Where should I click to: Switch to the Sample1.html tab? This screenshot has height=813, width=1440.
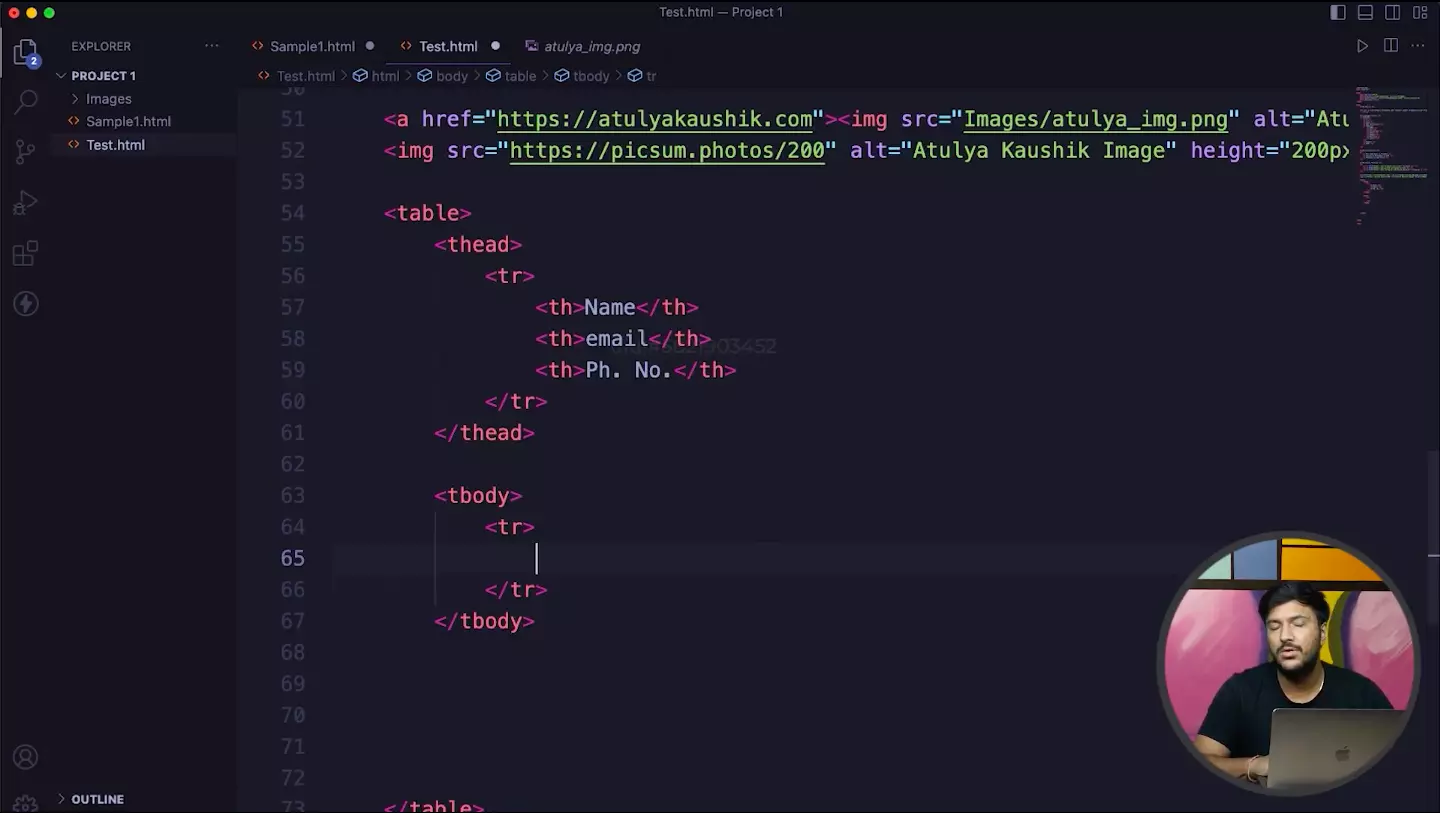(311, 46)
